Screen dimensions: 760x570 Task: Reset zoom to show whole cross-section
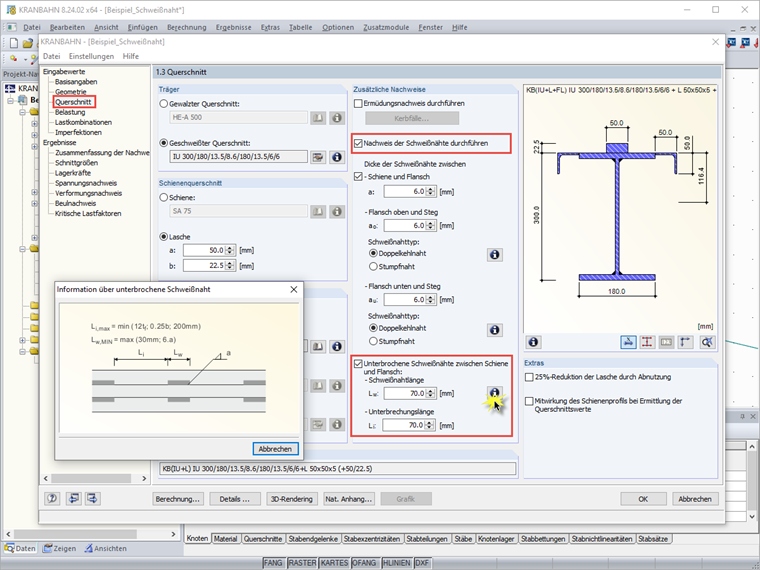click(707, 342)
